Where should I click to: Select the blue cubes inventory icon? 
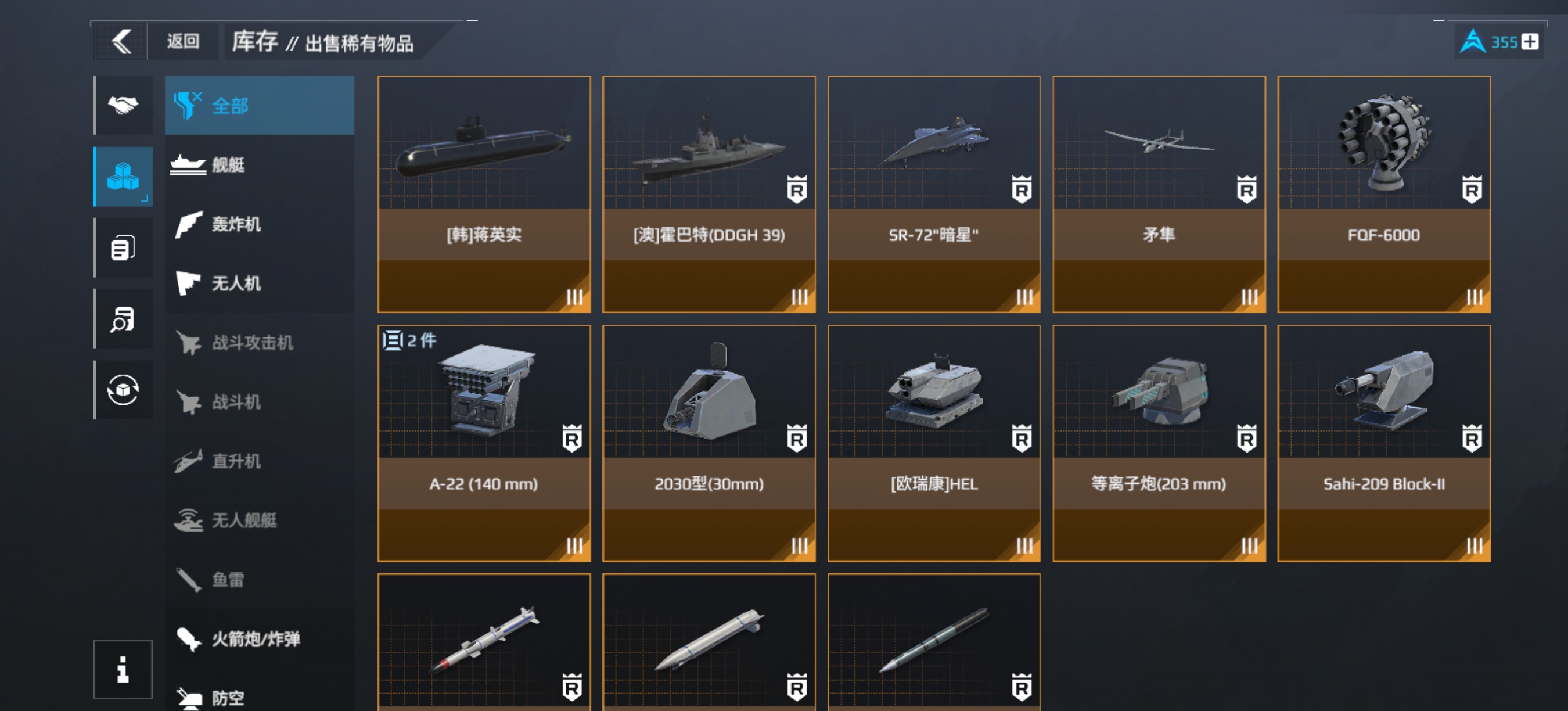click(124, 177)
